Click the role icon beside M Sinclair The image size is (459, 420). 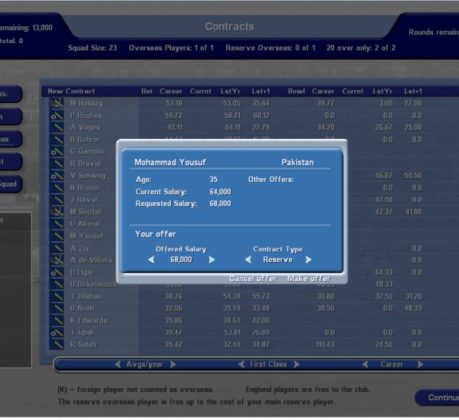click(57, 212)
